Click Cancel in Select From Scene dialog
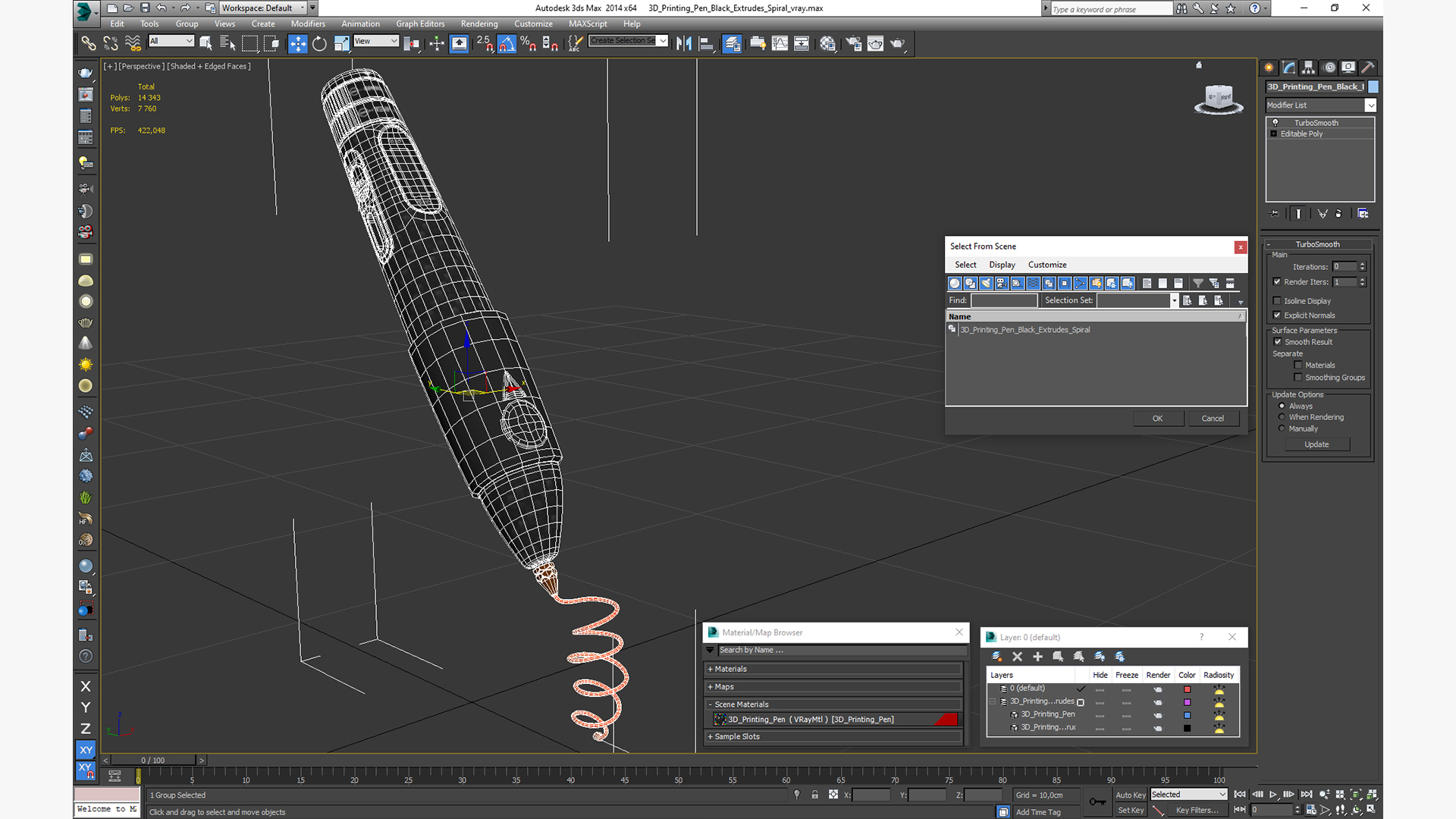The image size is (1456, 819). tap(1213, 419)
